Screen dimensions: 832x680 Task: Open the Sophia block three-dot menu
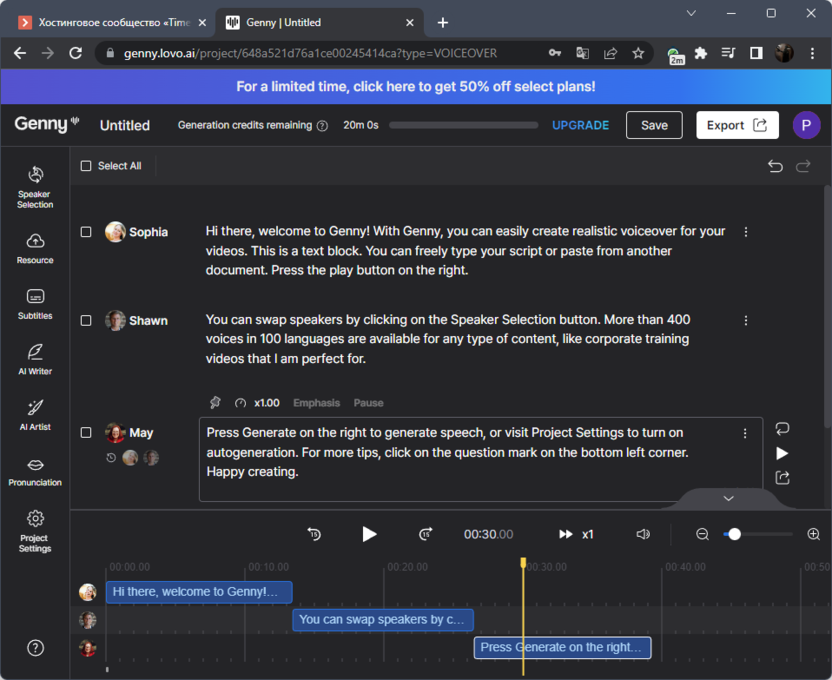pyautogui.click(x=746, y=232)
